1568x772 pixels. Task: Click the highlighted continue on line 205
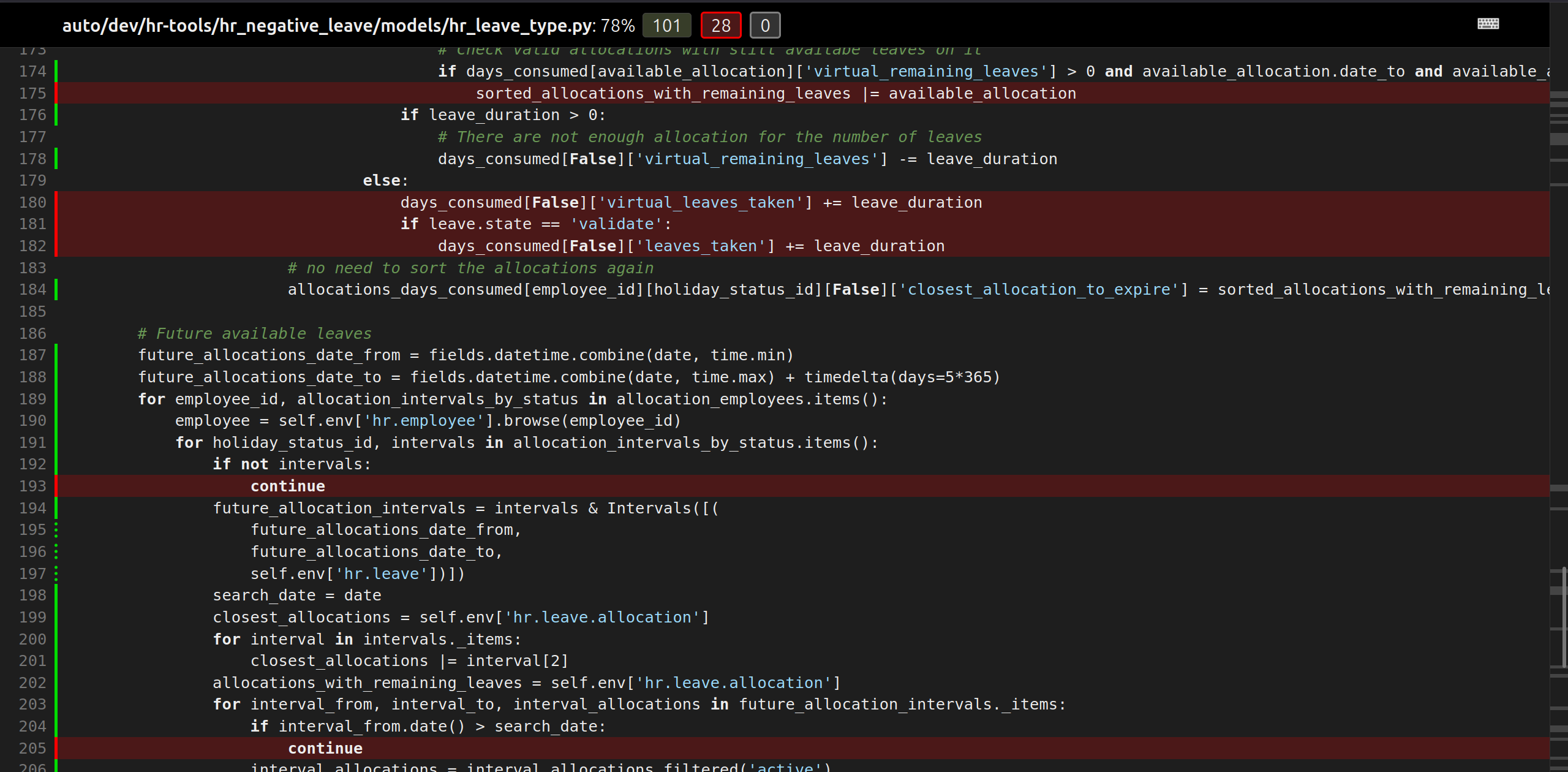pyautogui.click(x=325, y=748)
